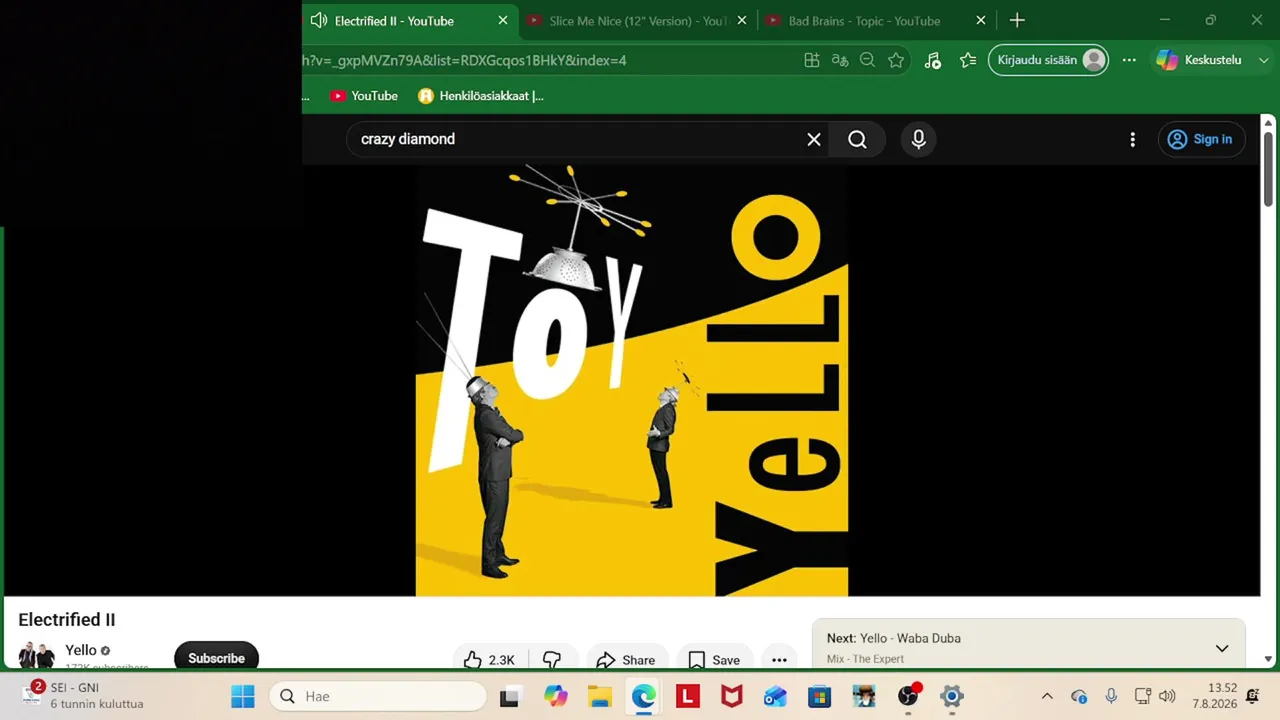Open the Yello channel avatar
1280x720 pixels.
point(37,655)
